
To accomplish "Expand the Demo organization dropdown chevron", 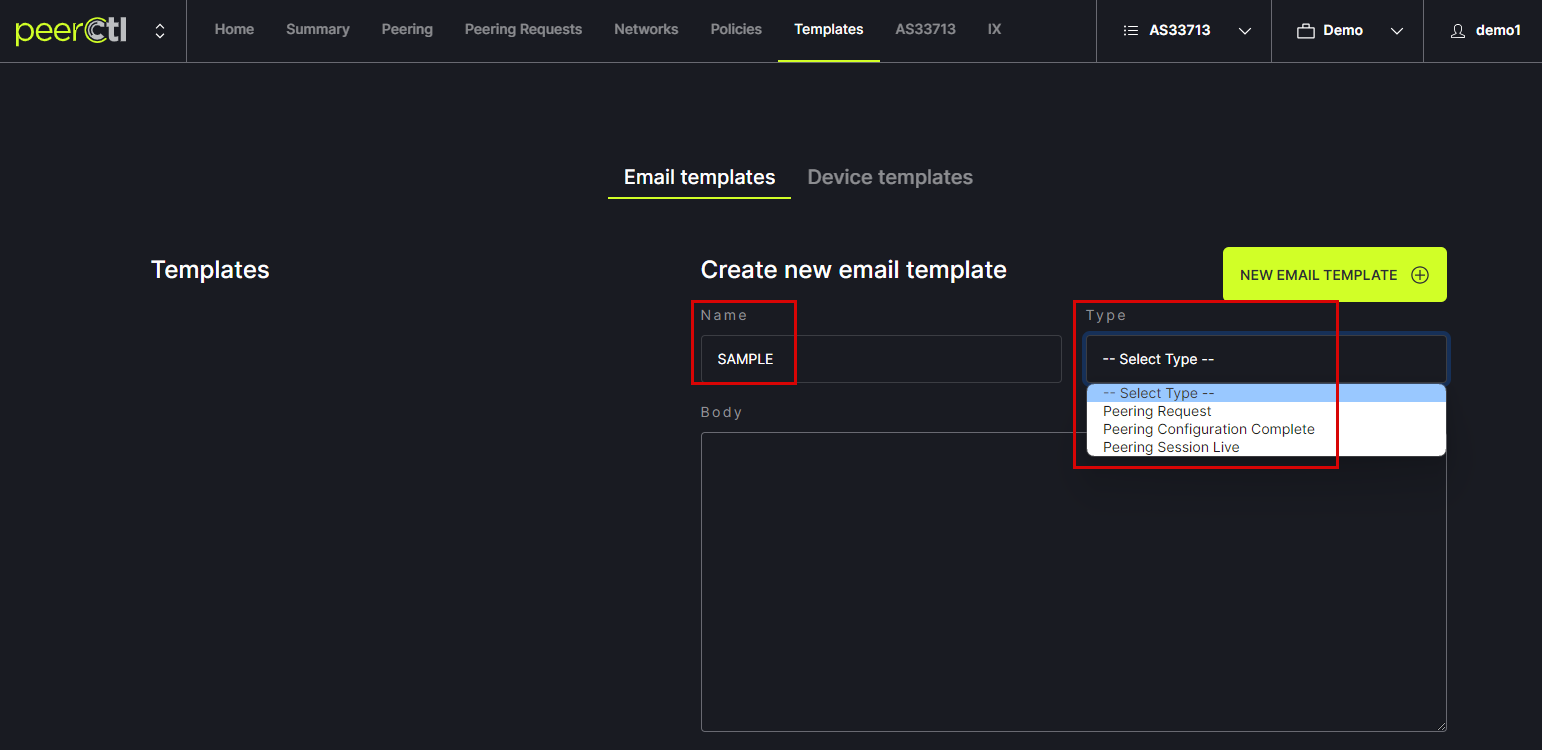I will (x=1397, y=31).
